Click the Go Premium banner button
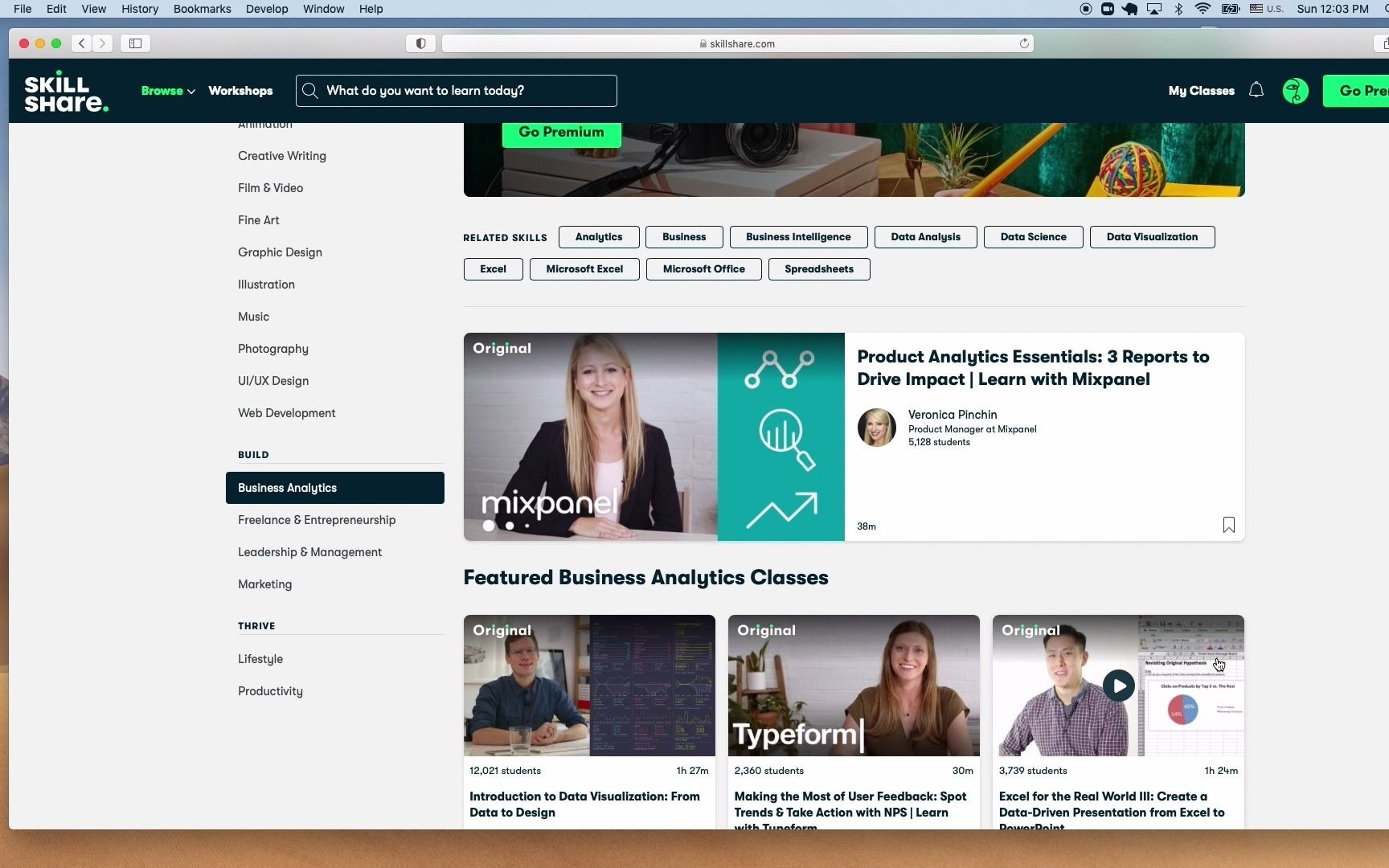Screen dimensions: 1389x868 coord(561,133)
